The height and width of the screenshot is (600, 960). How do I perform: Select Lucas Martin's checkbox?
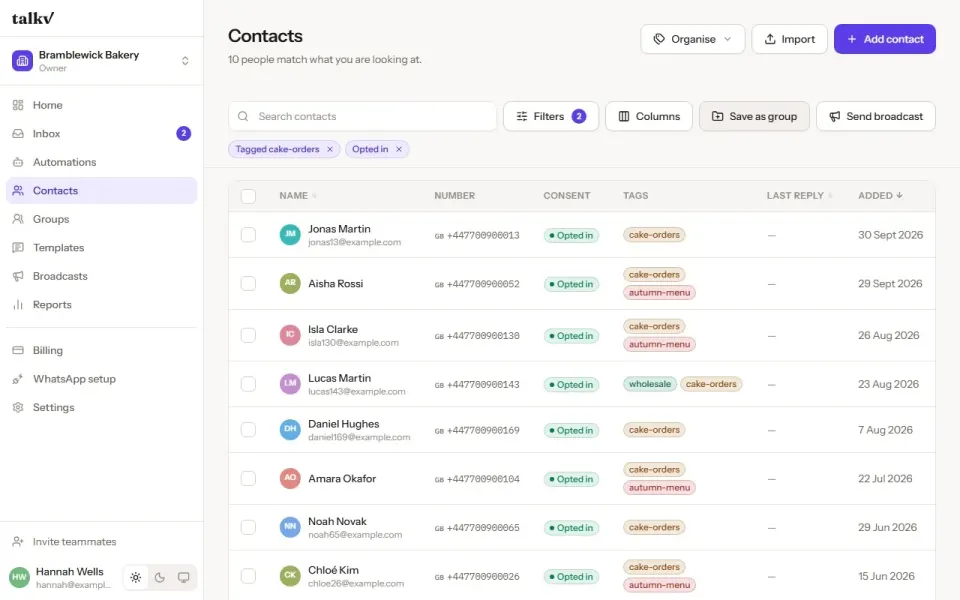point(248,384)
